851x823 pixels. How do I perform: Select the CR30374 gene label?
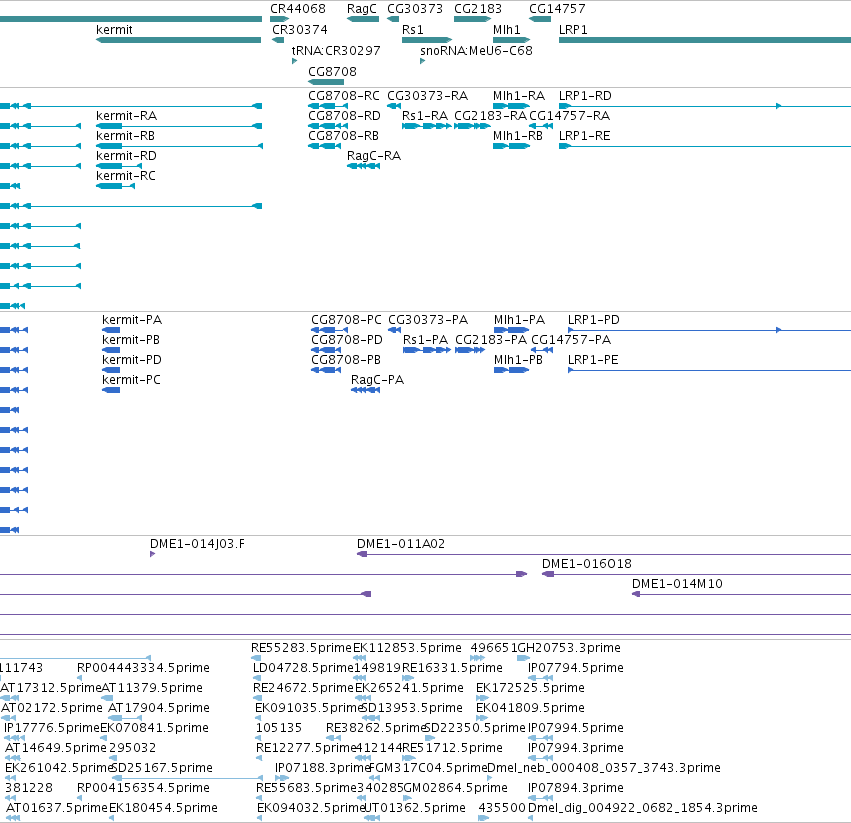[x=300, y=29]
